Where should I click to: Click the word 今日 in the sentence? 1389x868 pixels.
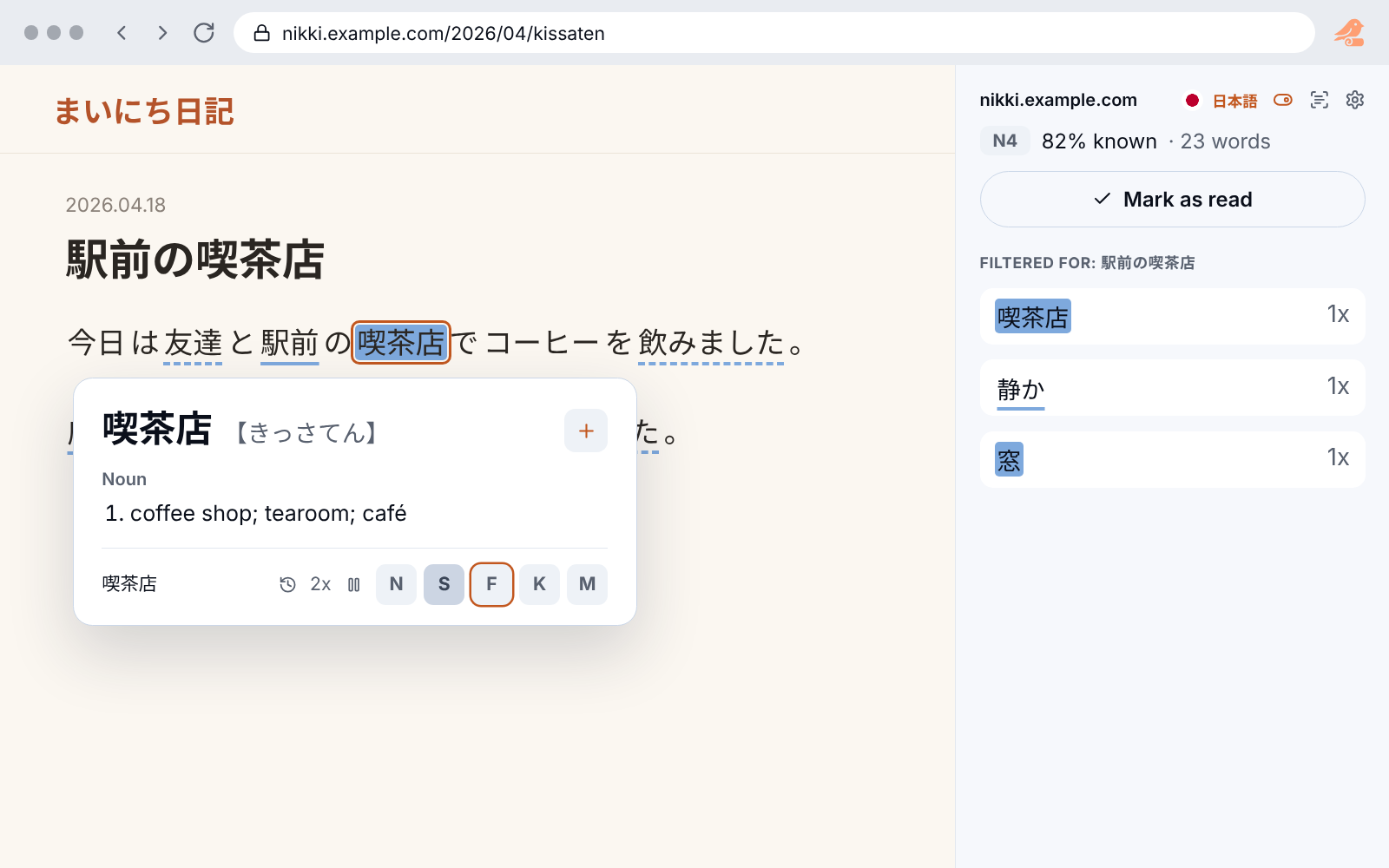point(97,343)
